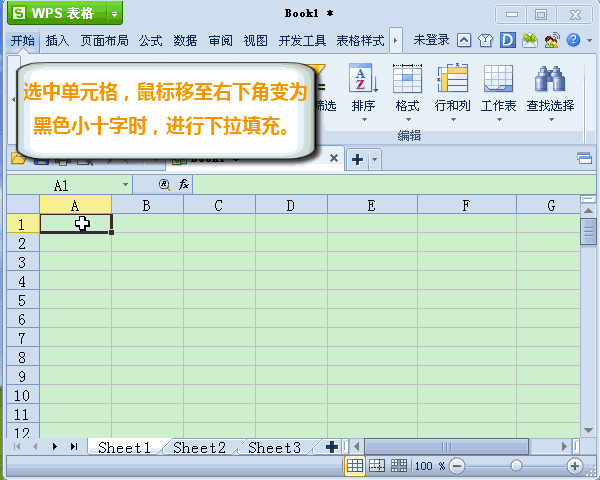
Task: Close the Book1 document tab
Action: [334, 158]
